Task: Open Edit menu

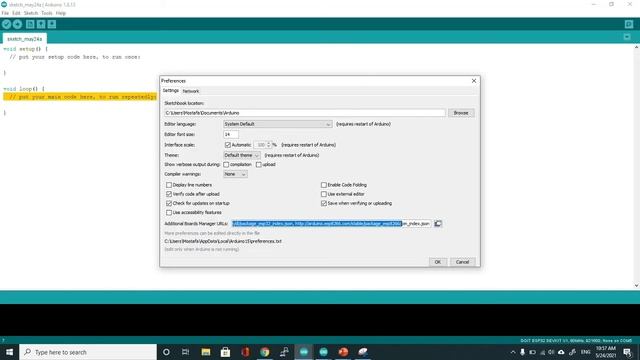Action: (x=16, y=13)
